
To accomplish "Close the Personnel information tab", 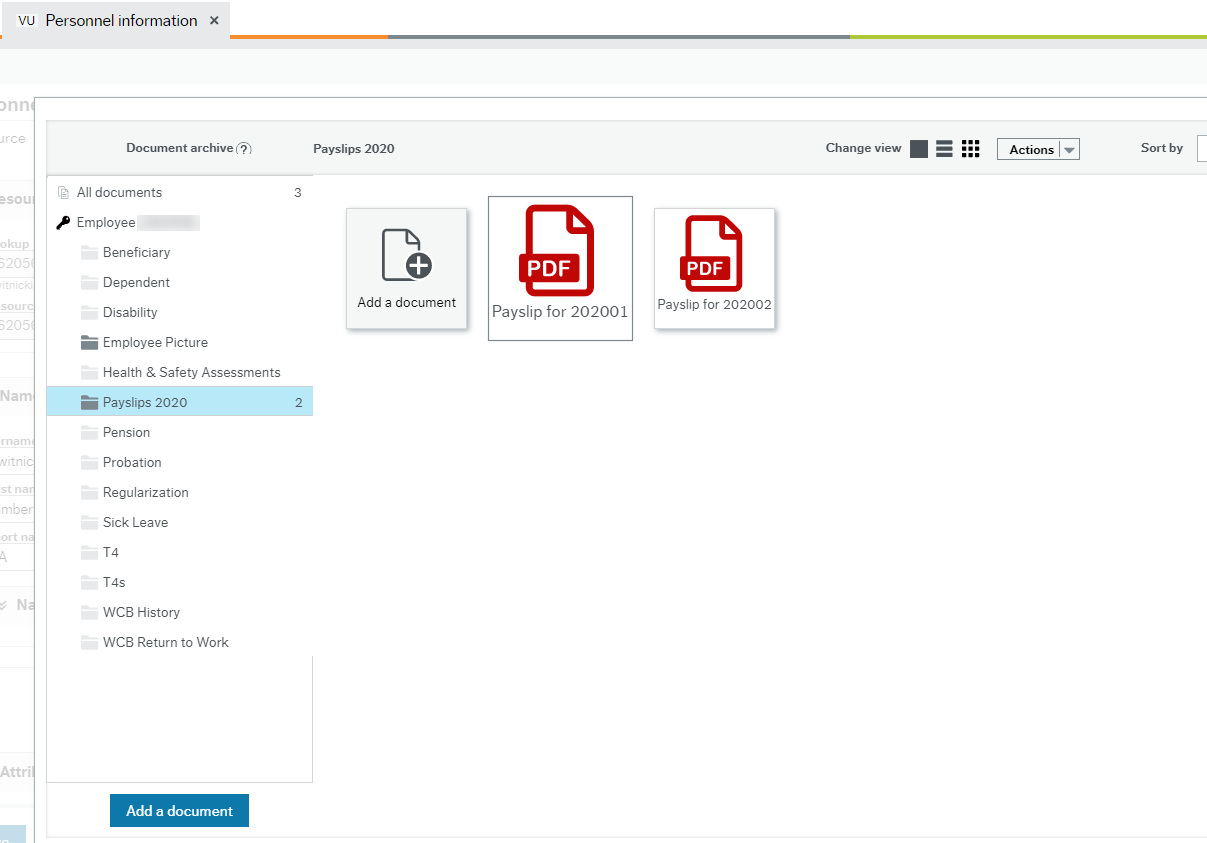I will 214,20.
